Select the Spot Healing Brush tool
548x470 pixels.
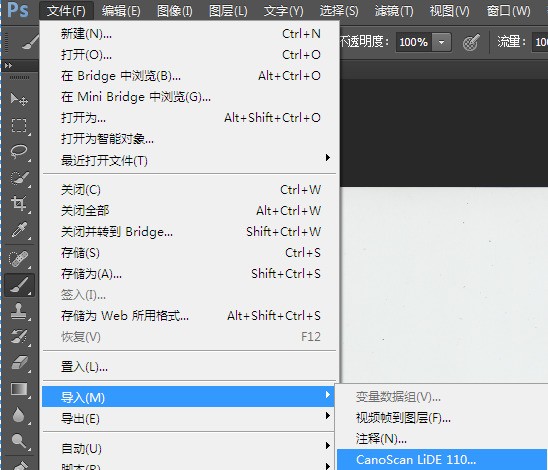[19, 259]
